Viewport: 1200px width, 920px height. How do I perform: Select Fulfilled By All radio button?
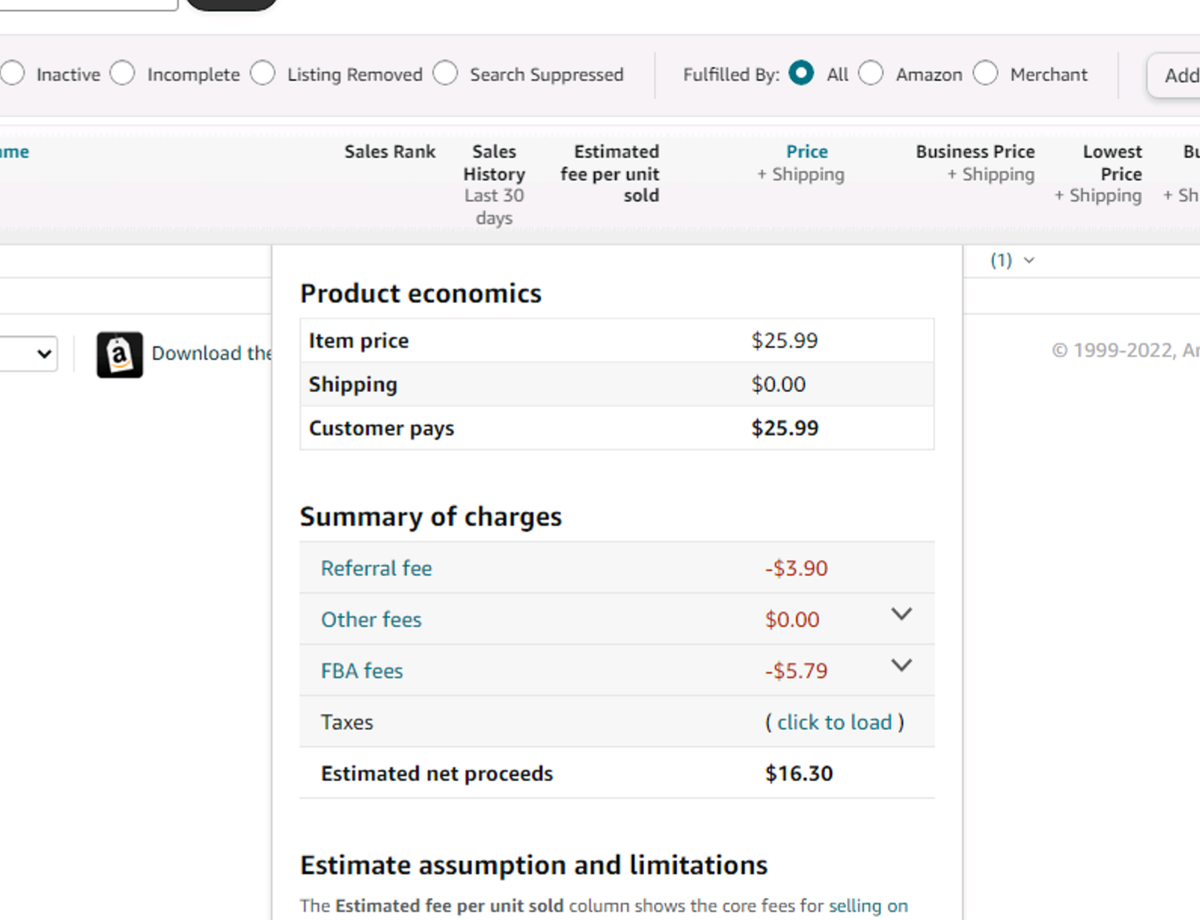pyautogui.click(x=801, y=74)
